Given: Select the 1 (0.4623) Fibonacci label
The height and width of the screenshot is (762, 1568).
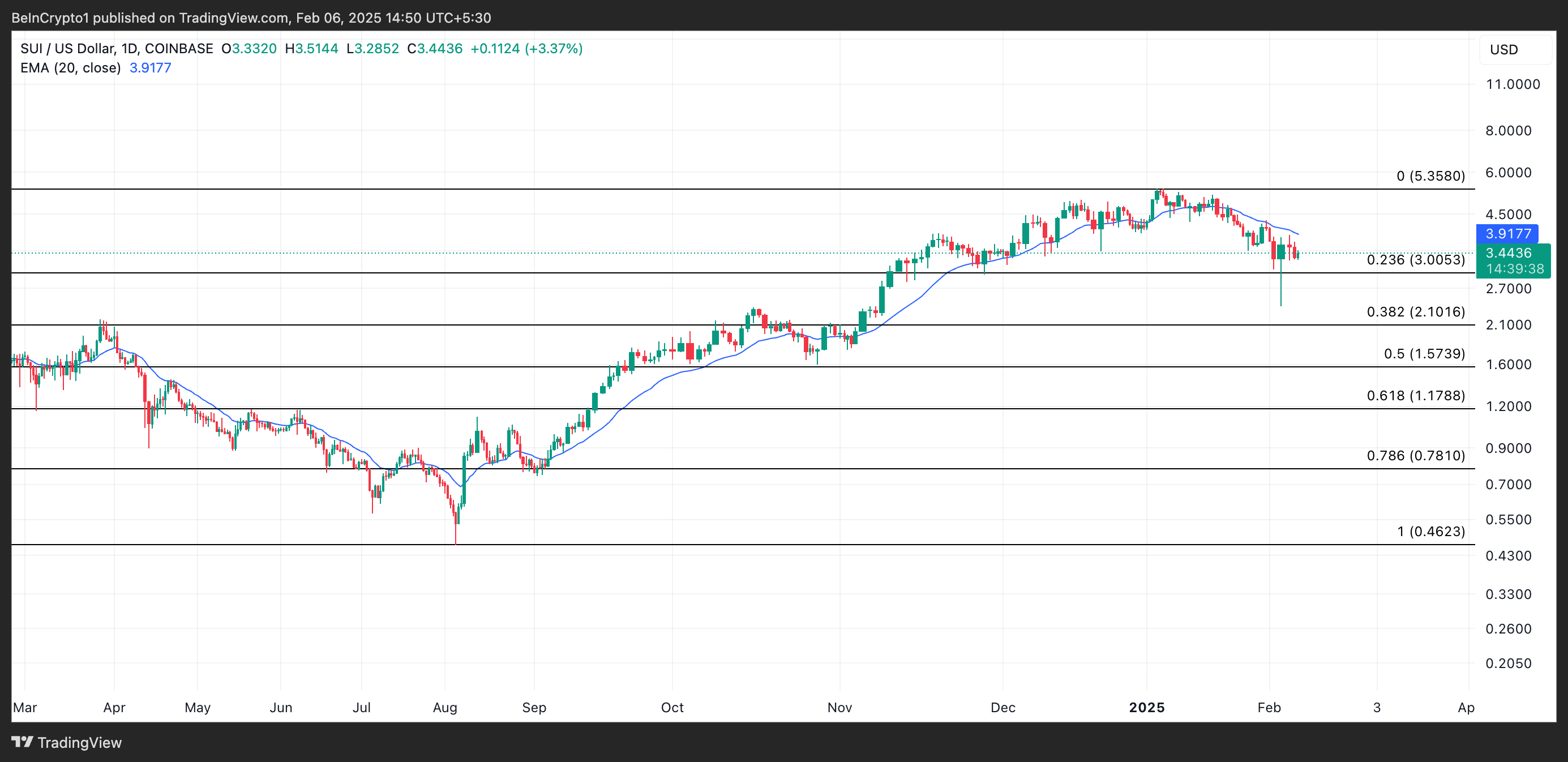Looking at the screenshot, I should click(1430, 532).
